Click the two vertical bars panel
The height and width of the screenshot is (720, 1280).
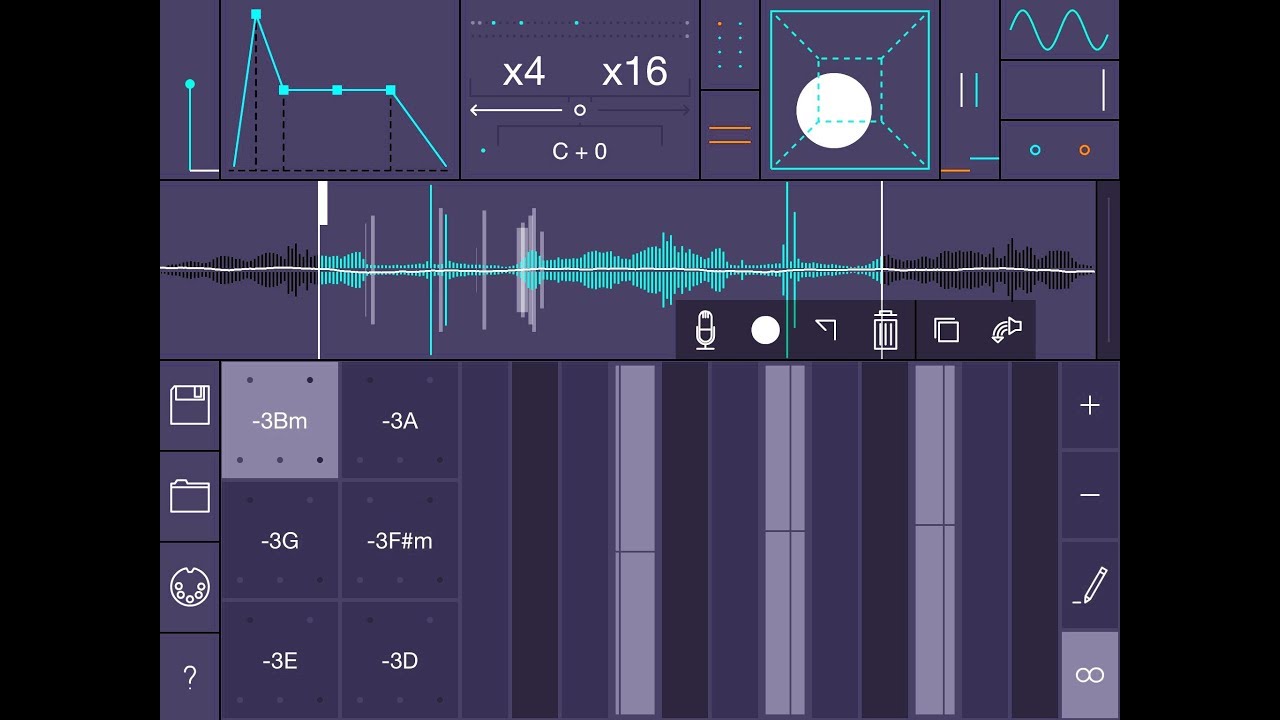969,90
